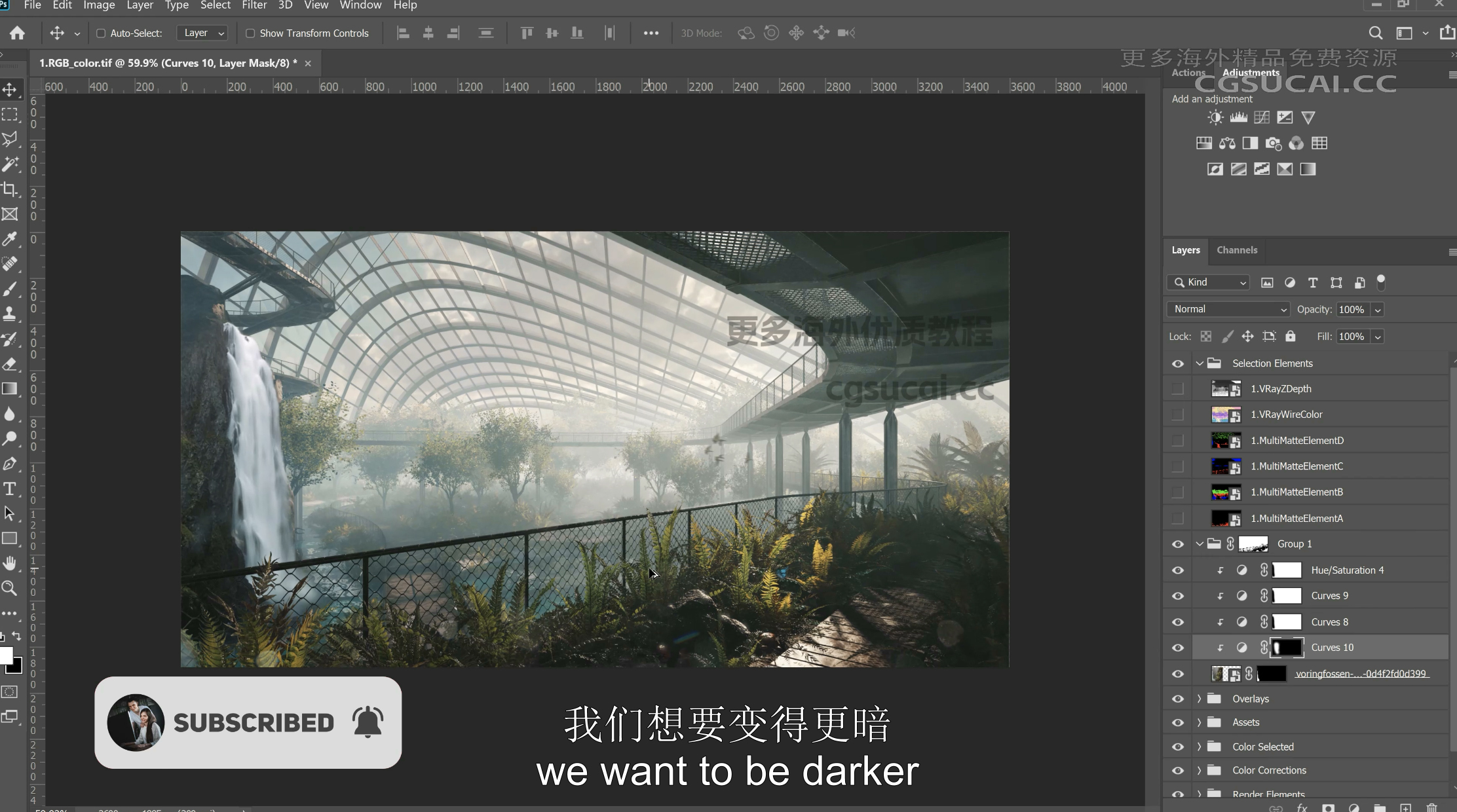Click the Home icon in options bar

point(18,33)
